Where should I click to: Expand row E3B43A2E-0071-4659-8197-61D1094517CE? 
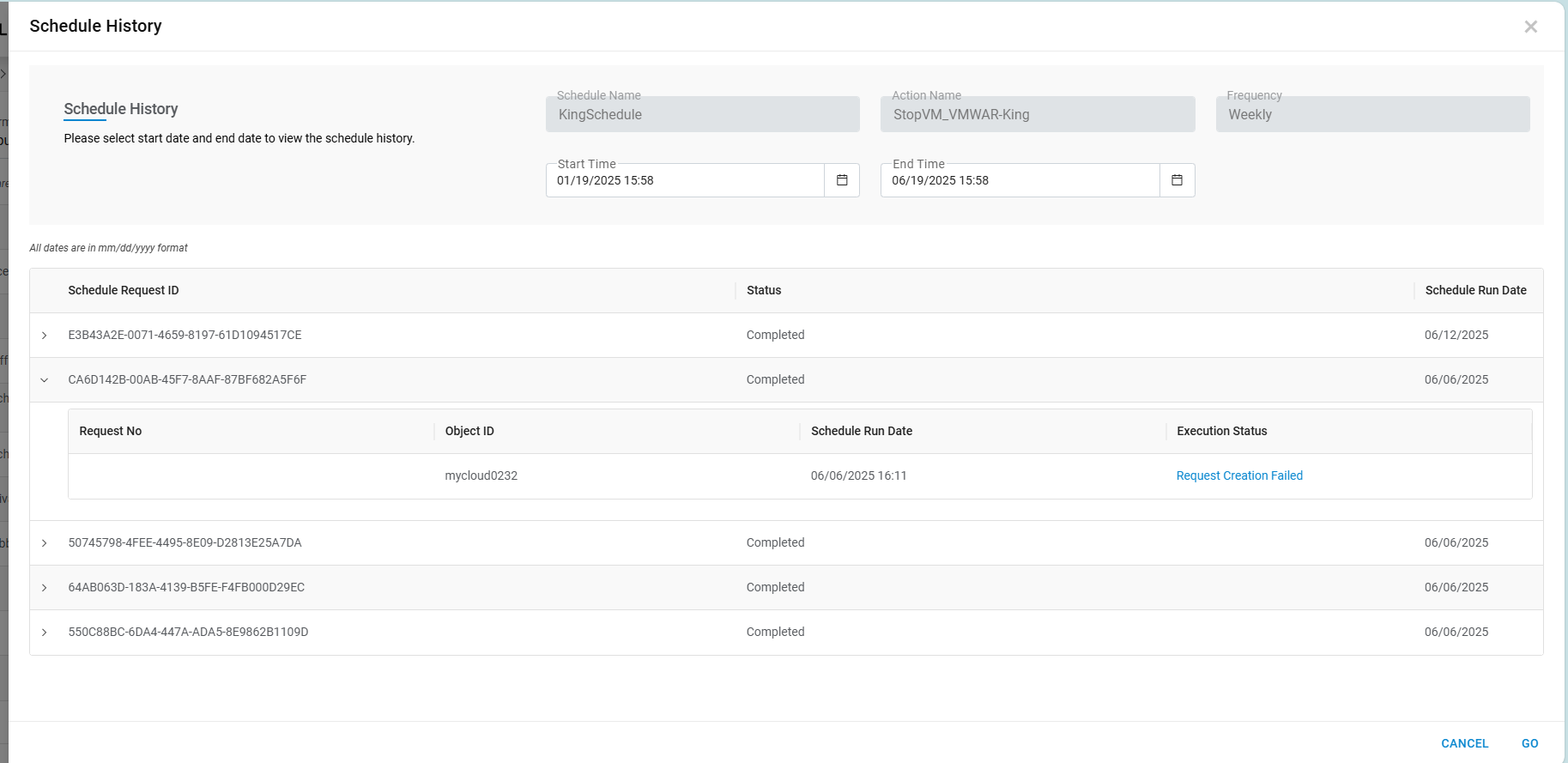pyautogui.click(x=45, y=336)
